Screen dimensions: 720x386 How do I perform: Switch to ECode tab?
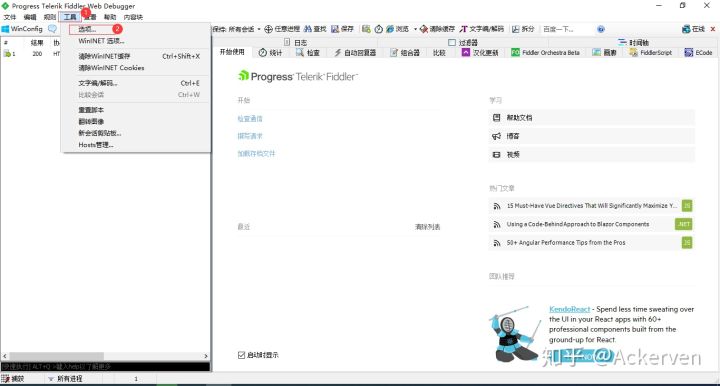[x=698, y=53]
